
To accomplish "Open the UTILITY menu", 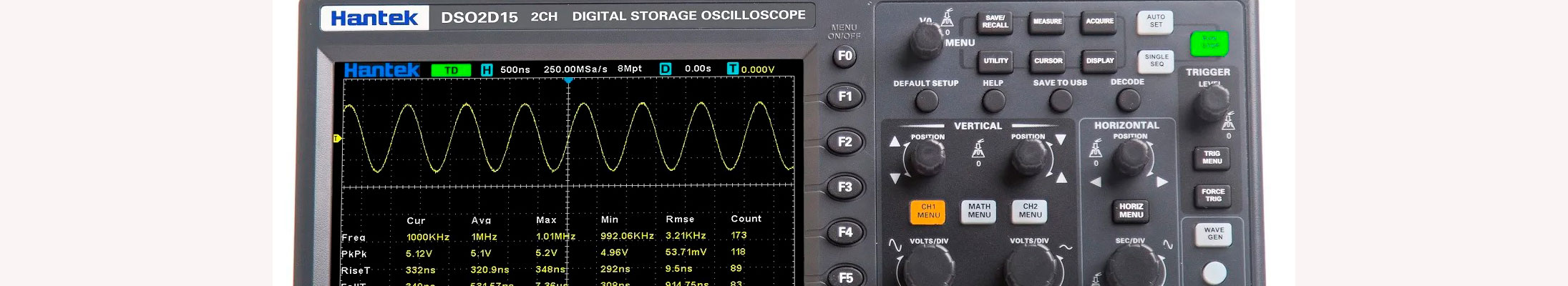I will [x=995, y=61].
